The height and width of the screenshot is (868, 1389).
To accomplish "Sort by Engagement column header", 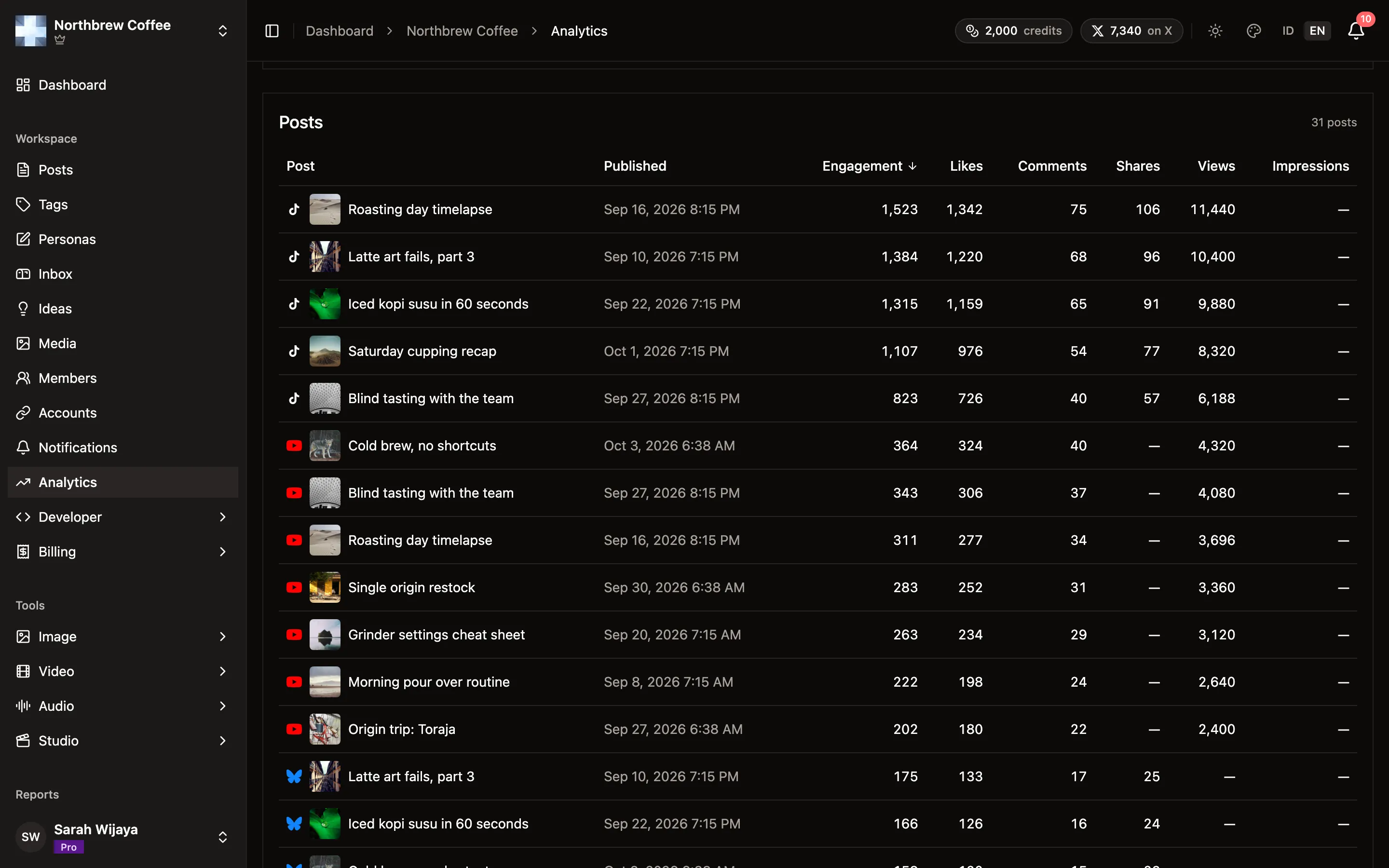I will (870, 166).
